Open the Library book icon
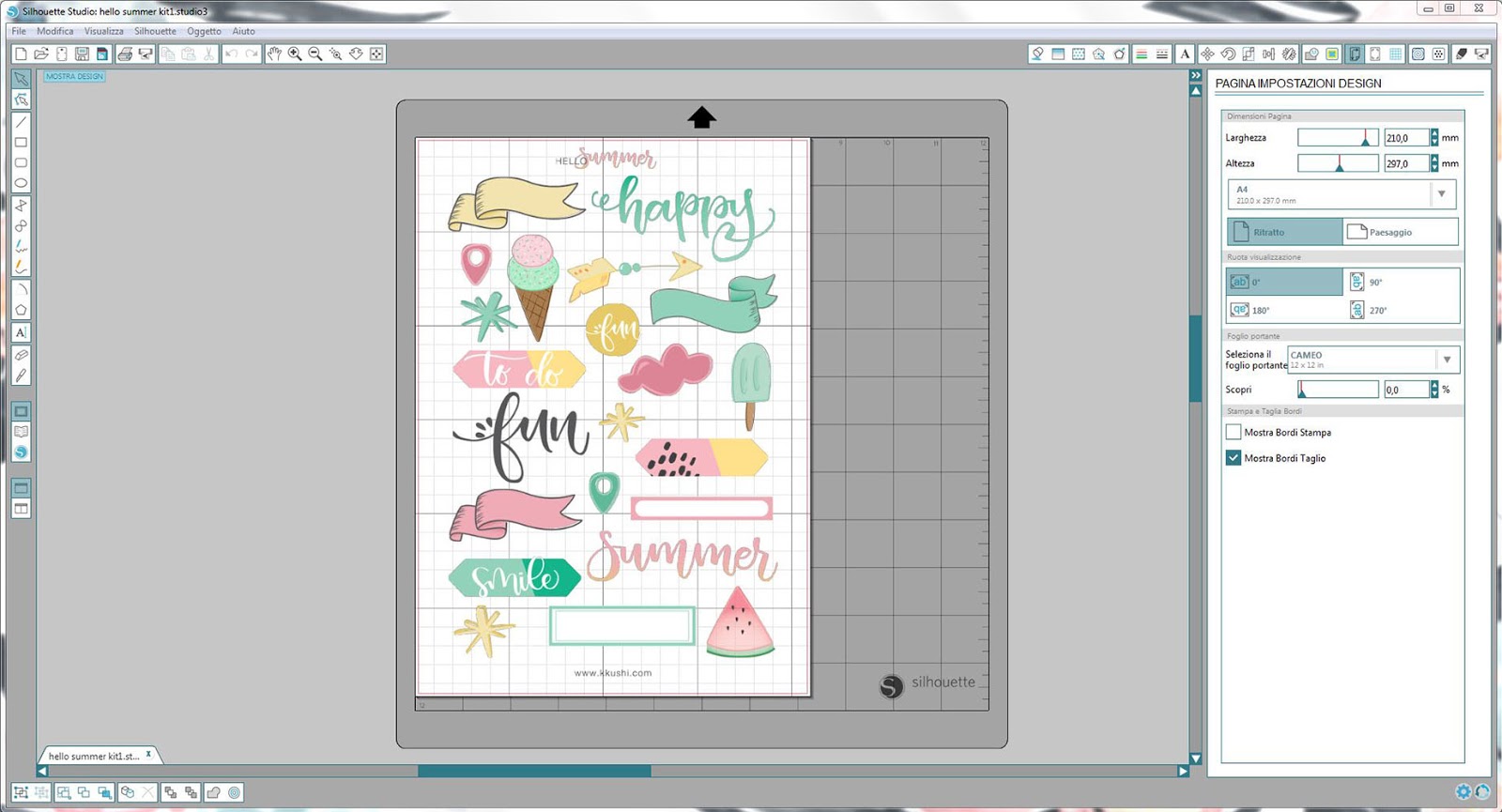 21,432
